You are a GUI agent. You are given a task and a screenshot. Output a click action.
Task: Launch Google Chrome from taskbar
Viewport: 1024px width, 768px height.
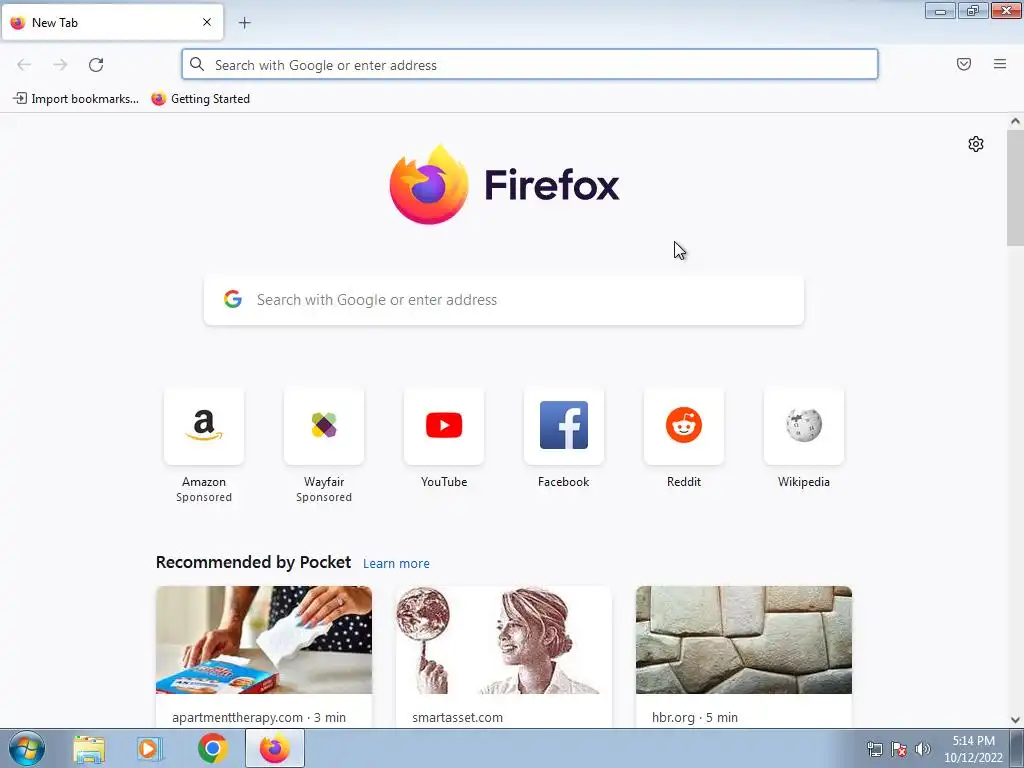pyautogui.click(x=212, y=748)
